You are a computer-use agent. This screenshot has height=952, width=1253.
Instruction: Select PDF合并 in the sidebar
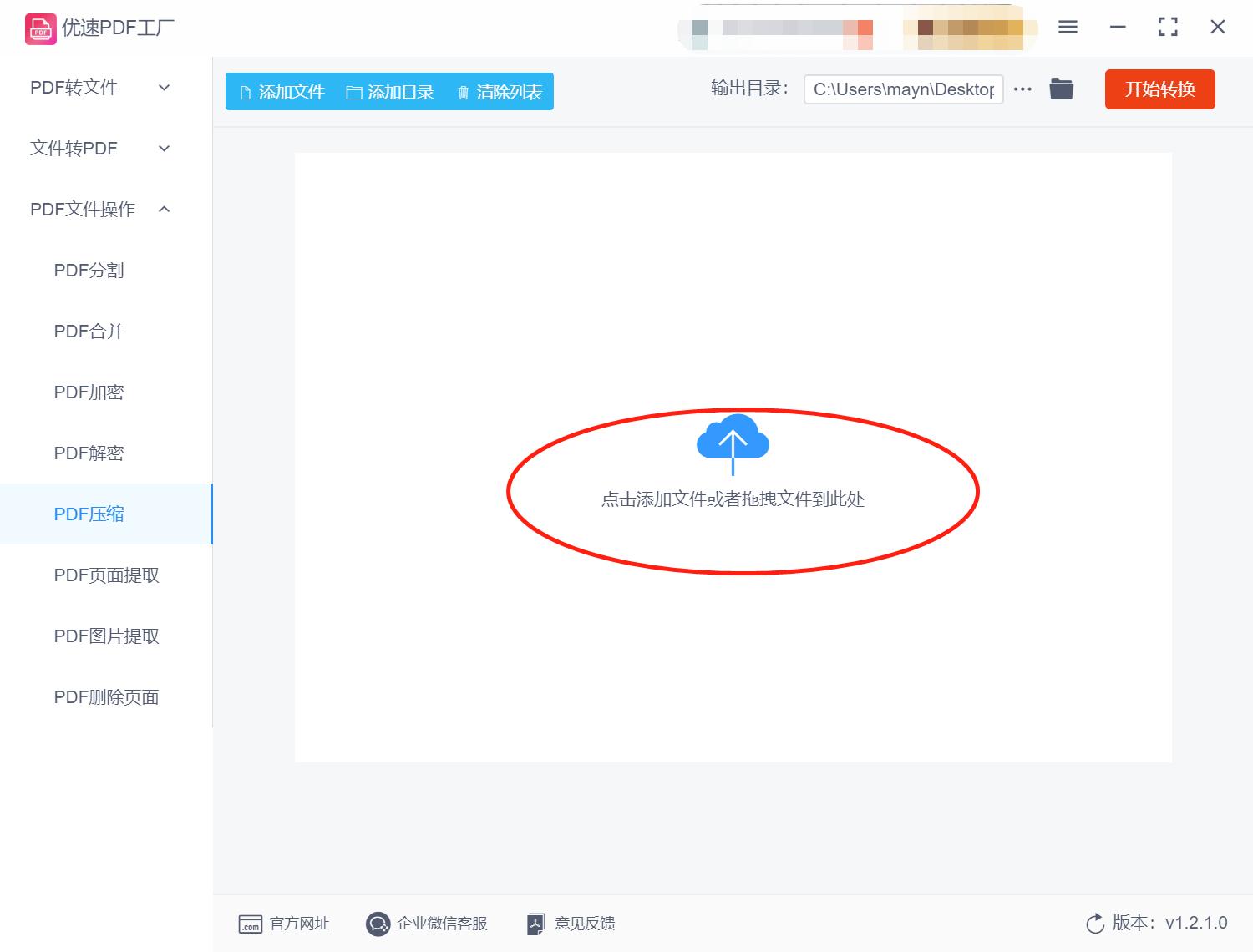click(88, 331)
